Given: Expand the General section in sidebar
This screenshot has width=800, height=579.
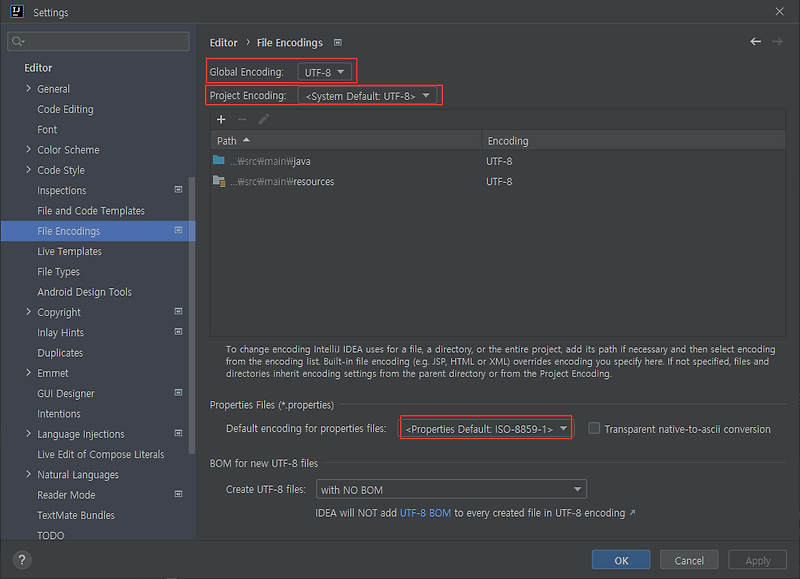Looking at the screenshot, I should [28, 88].
